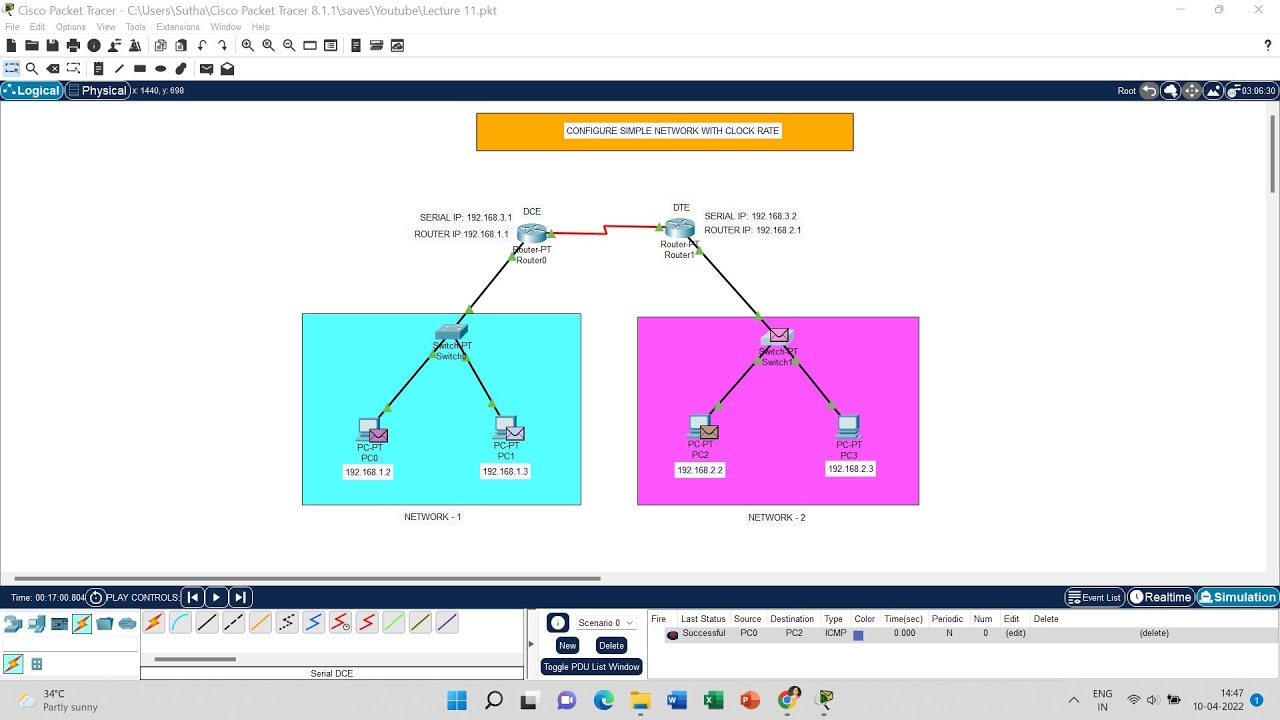Step back in play controls

pos(193,597)
